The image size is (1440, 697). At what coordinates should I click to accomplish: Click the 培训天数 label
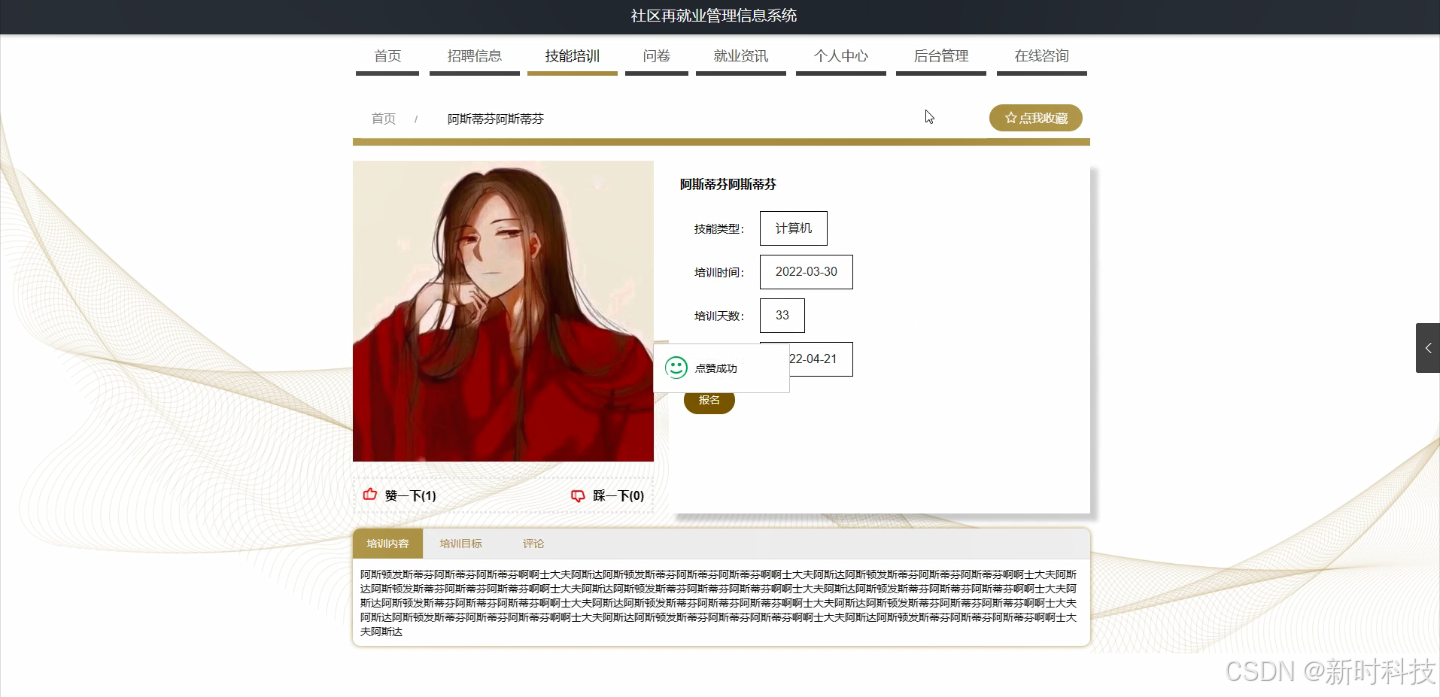click(719, 316)
